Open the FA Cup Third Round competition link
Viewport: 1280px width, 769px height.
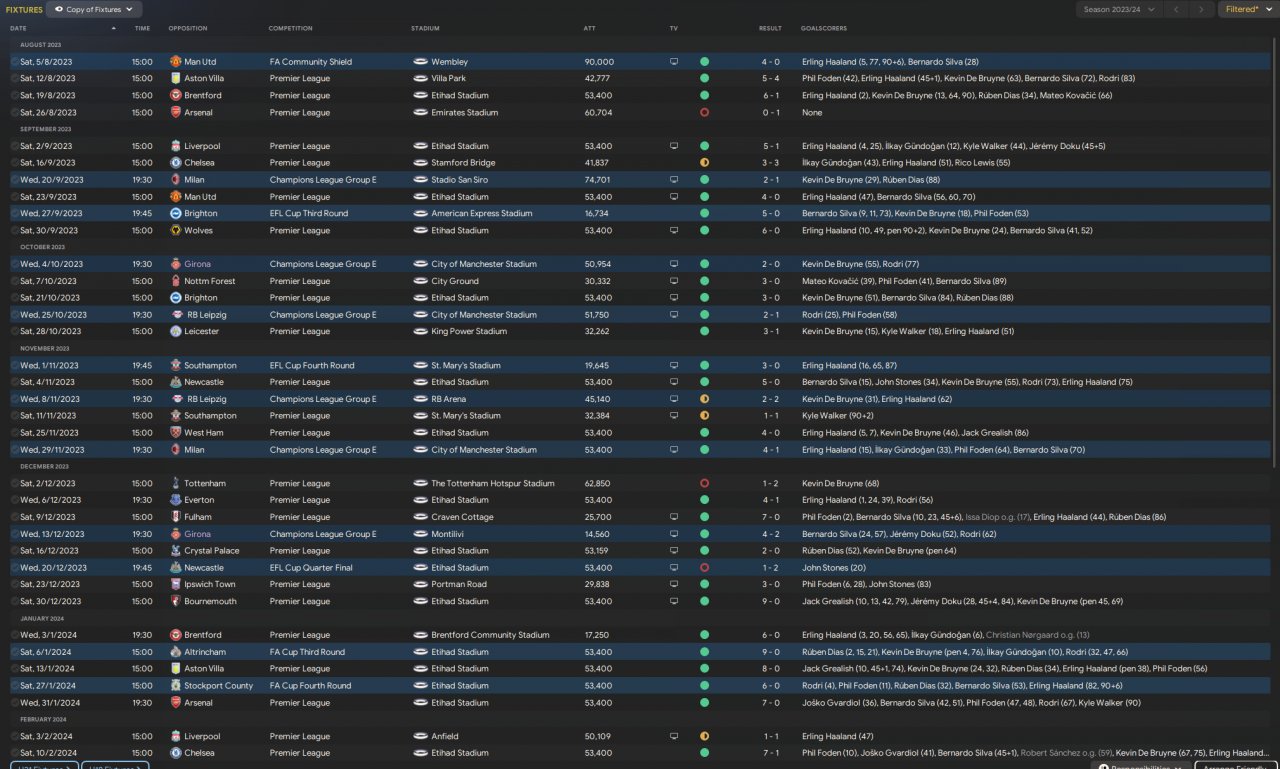pyautogui.click(x=307, y=652)
